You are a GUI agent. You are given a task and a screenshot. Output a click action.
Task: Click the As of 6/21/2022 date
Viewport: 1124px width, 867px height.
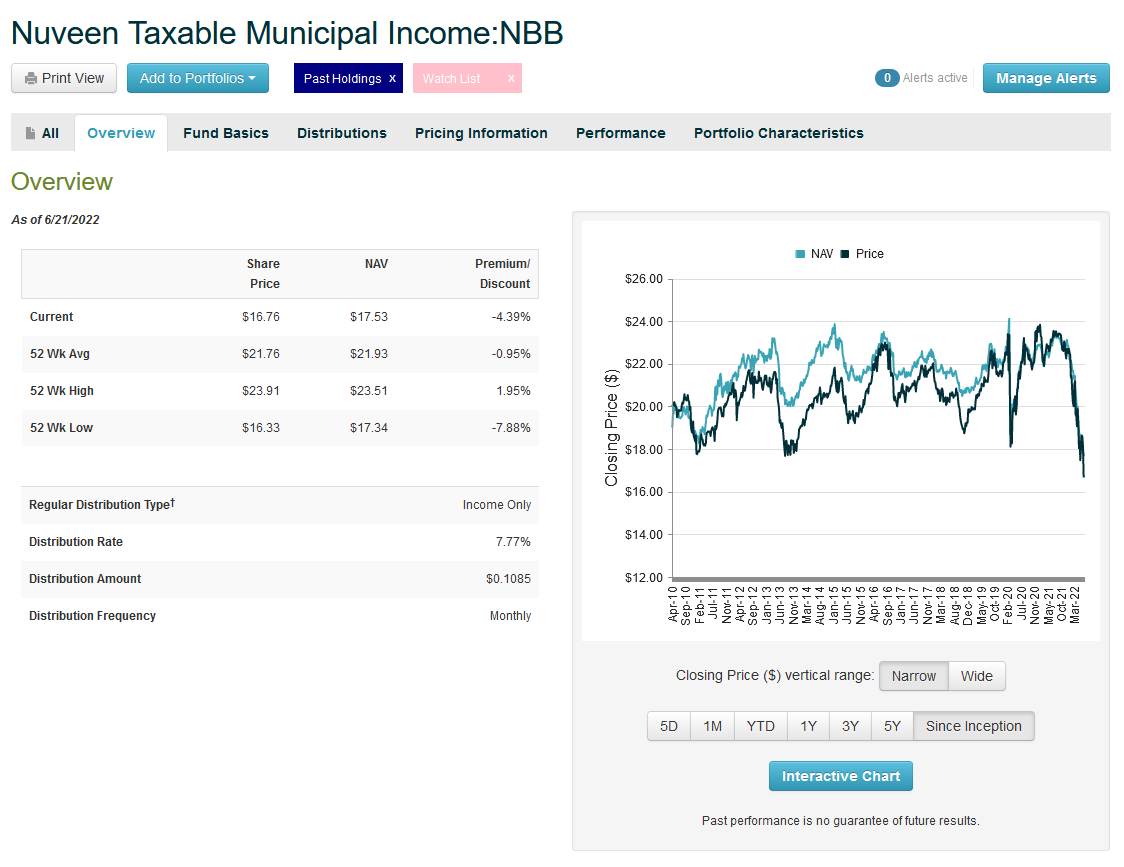coord(55,219)
